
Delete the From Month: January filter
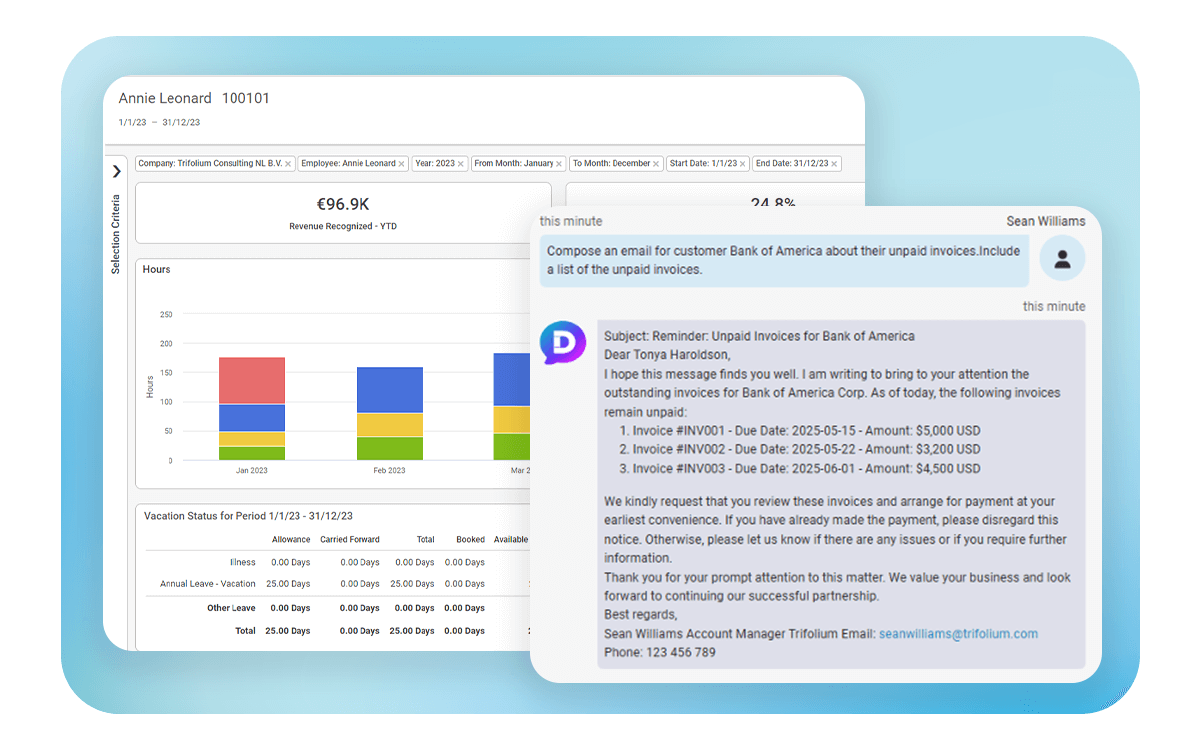[x=559, y=164]
